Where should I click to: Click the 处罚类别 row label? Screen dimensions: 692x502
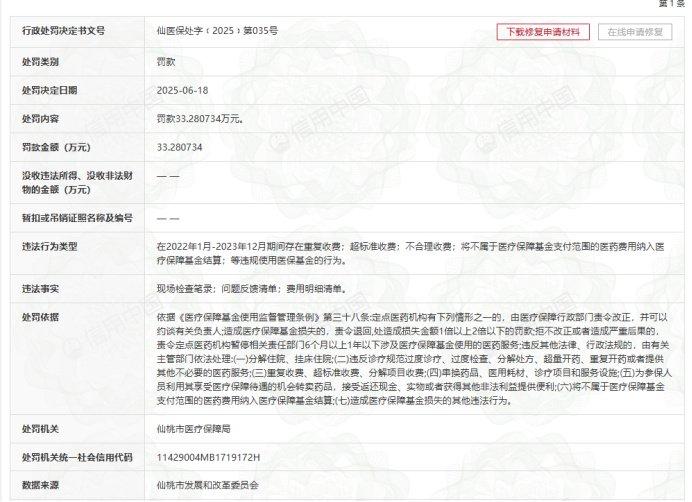[40, 62]
